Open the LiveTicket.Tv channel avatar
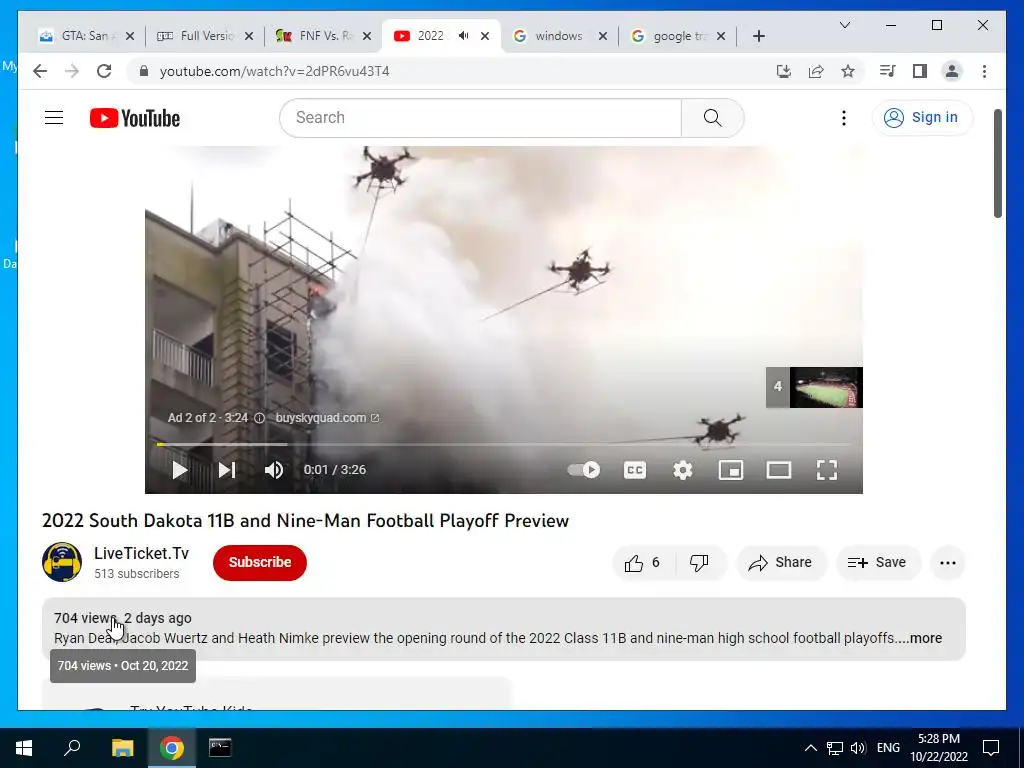The height and width of the screenshot is (768, 1024). pyautogui.click(x=62, y=562)
